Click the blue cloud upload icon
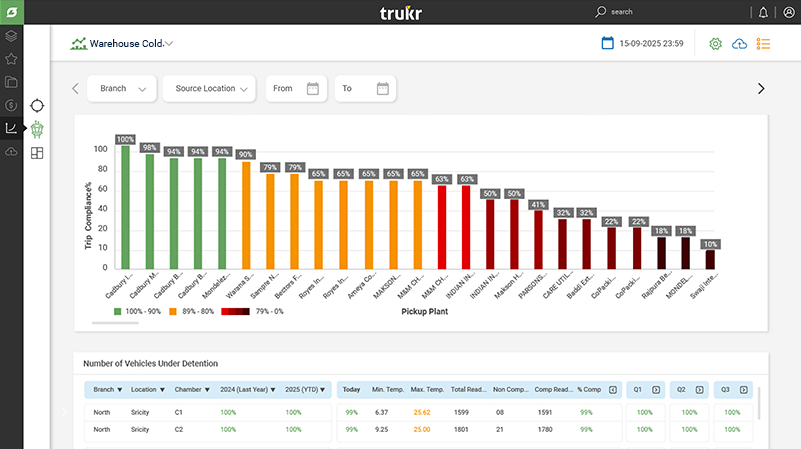This screenshot has height=449, width=801. point(740,44)
